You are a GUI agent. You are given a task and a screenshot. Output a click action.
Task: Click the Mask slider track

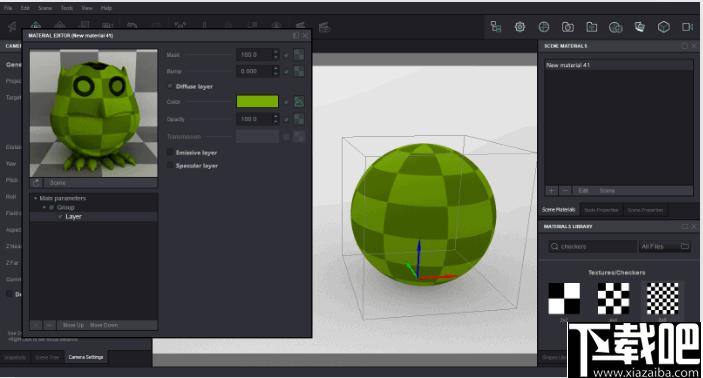(209, 55)
